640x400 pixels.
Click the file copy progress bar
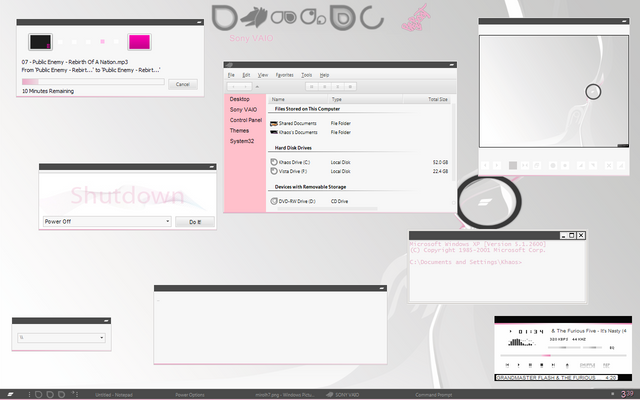click(93, 82)
